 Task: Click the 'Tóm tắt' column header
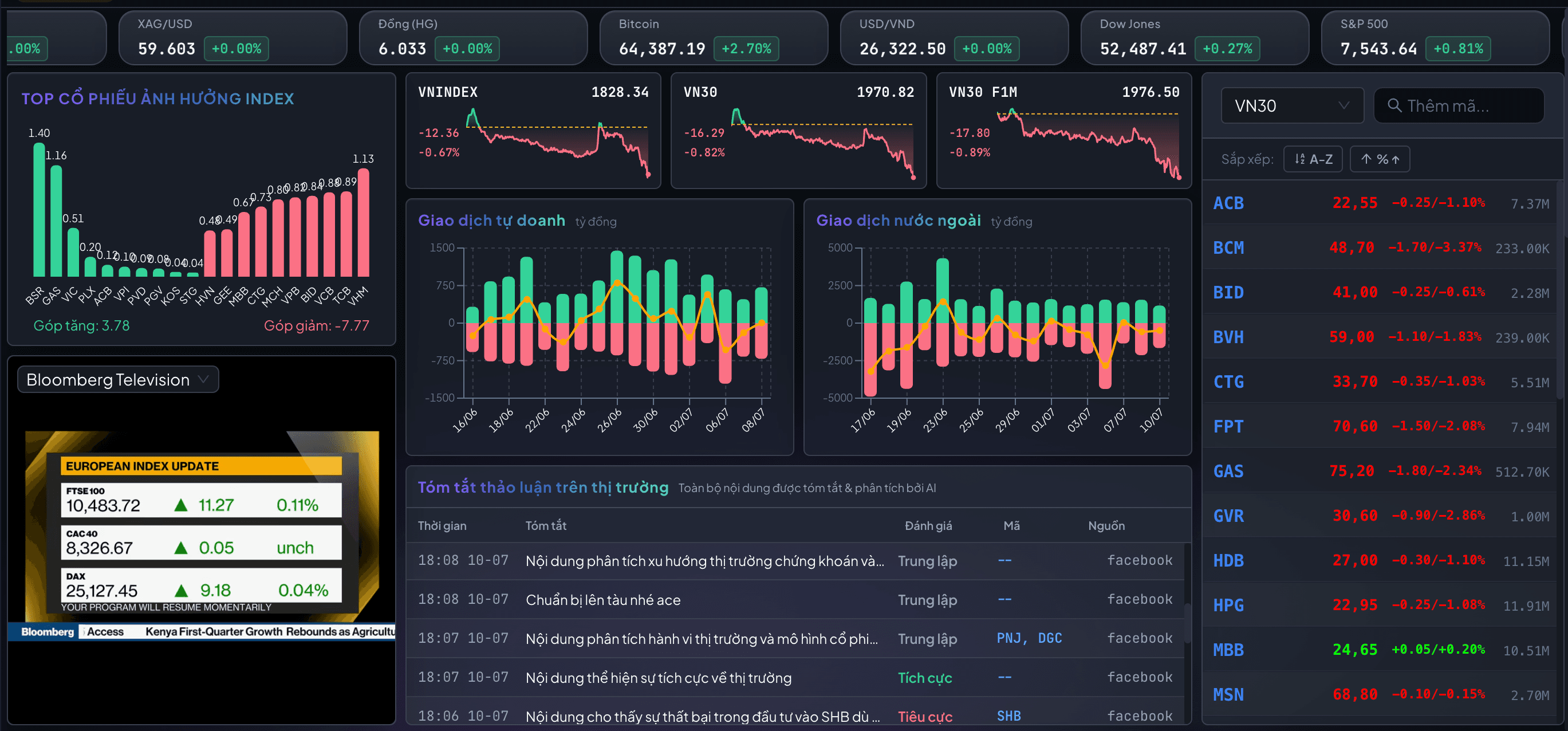(545, 526)
